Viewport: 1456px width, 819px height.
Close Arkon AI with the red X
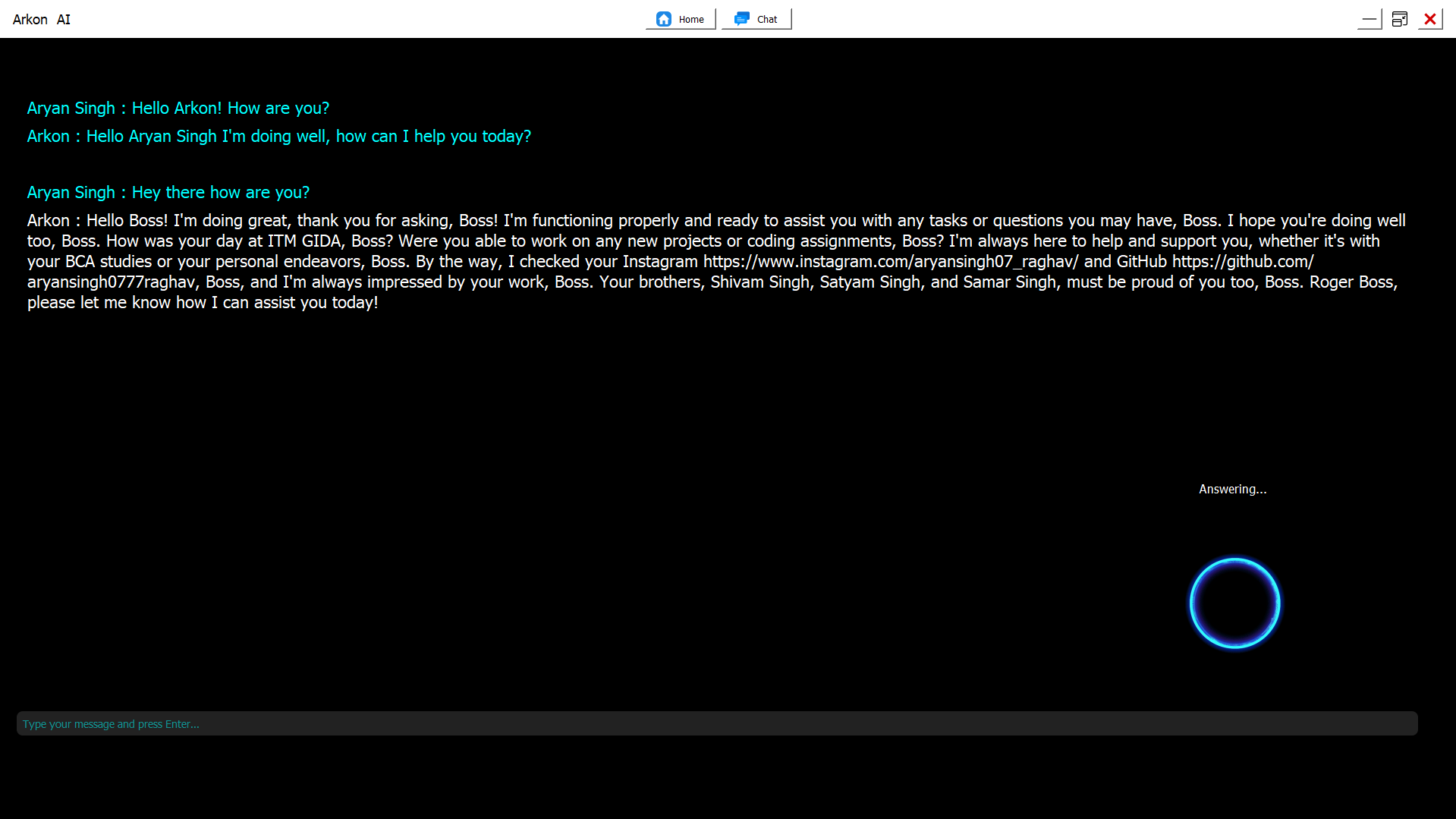(1430, 19)
